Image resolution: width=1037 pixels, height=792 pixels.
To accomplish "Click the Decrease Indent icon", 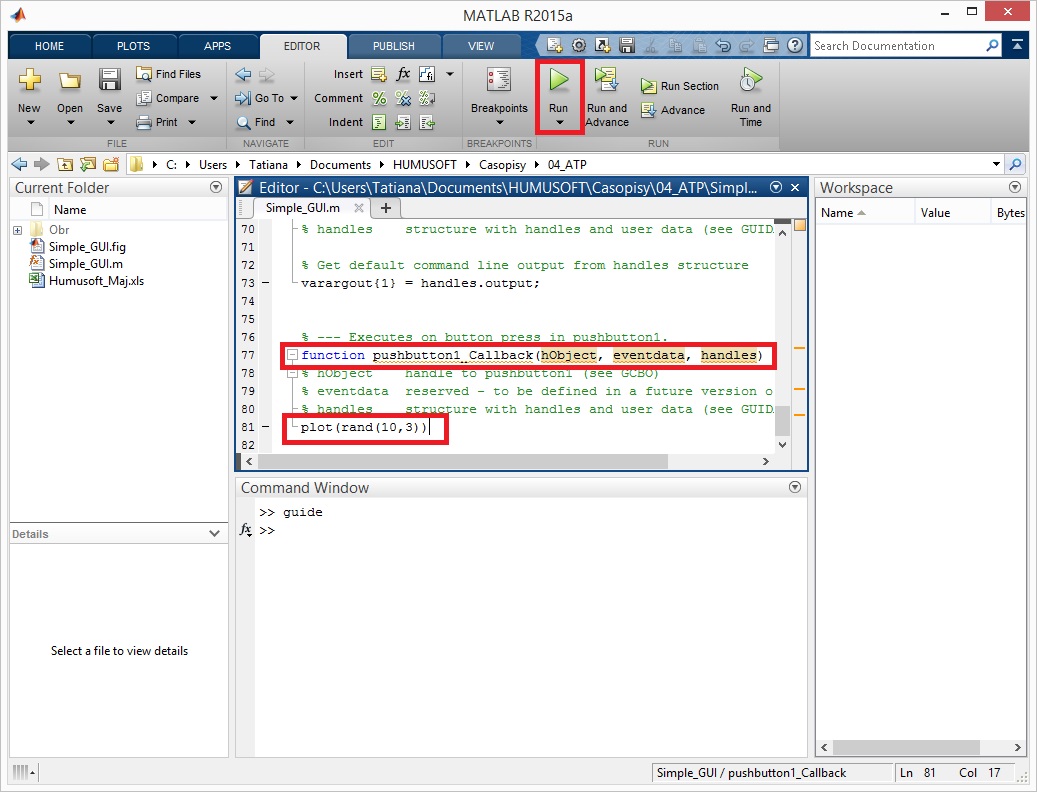I will click(x=427, y=122).
